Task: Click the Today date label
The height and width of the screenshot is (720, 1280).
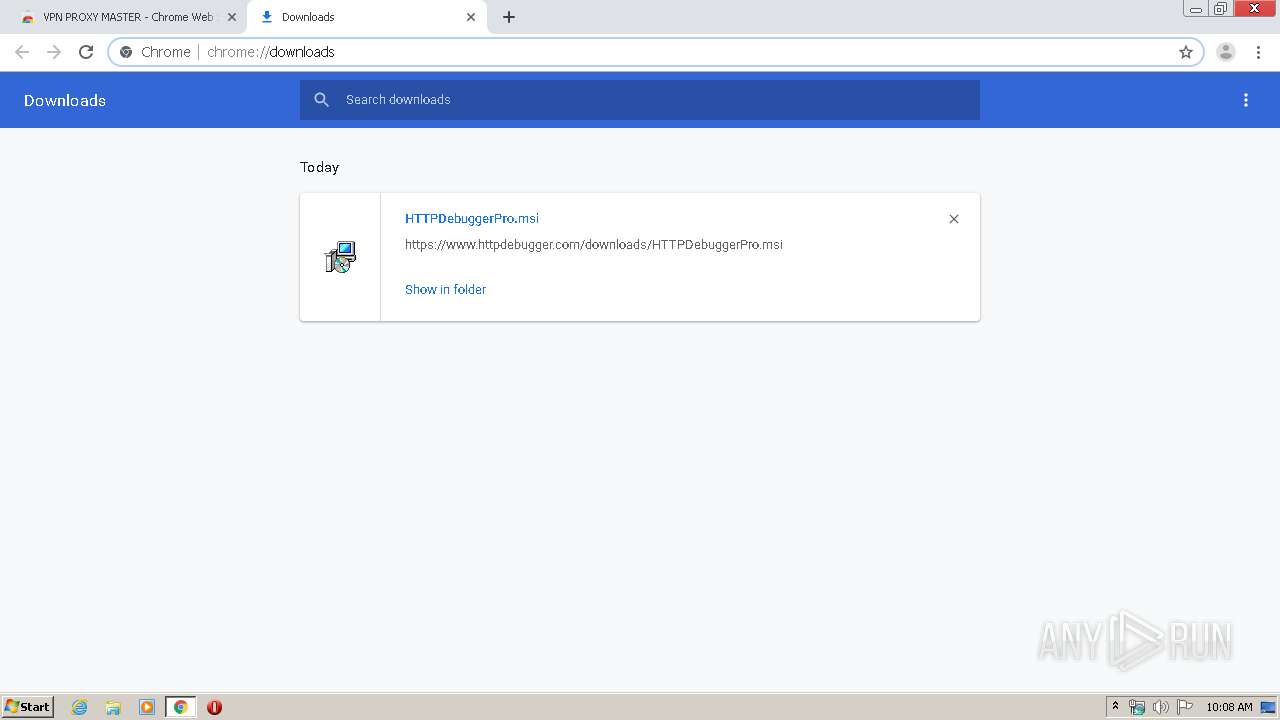Action: 319,167
